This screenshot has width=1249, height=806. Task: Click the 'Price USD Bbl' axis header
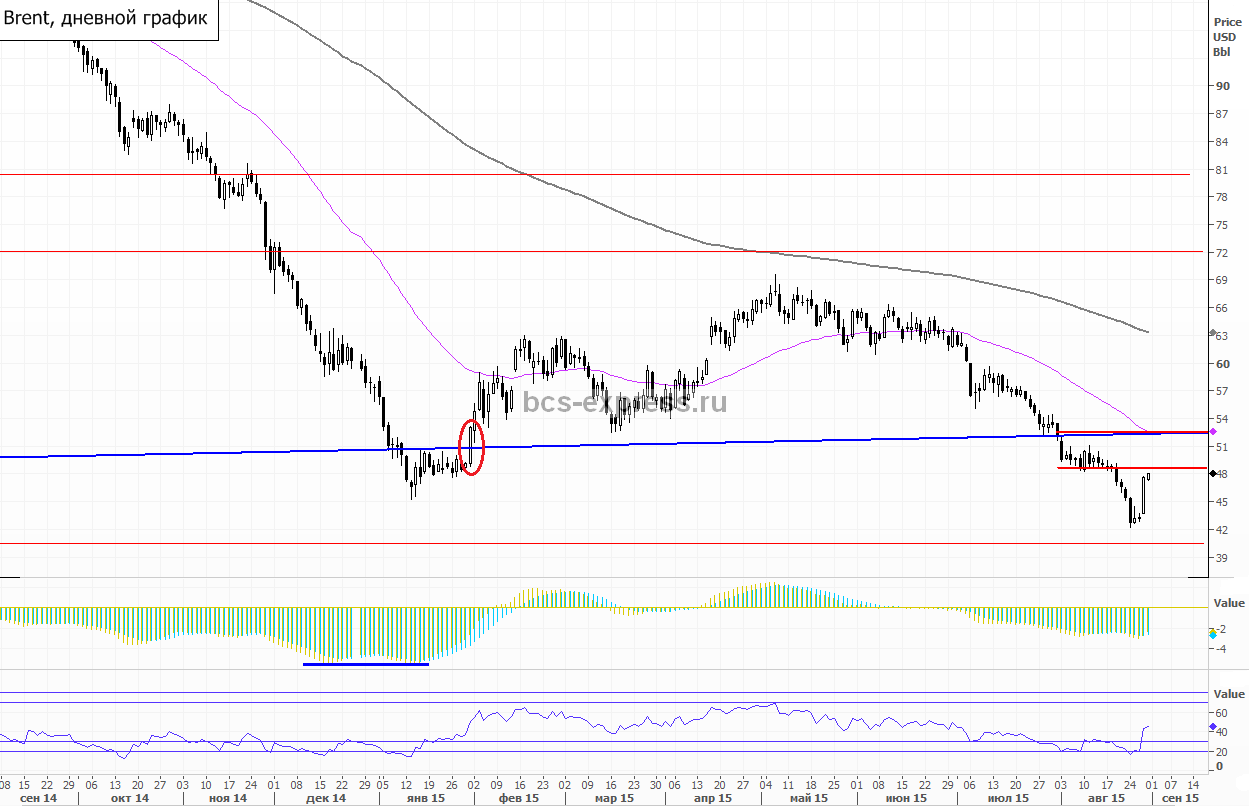coord(1226,37)
